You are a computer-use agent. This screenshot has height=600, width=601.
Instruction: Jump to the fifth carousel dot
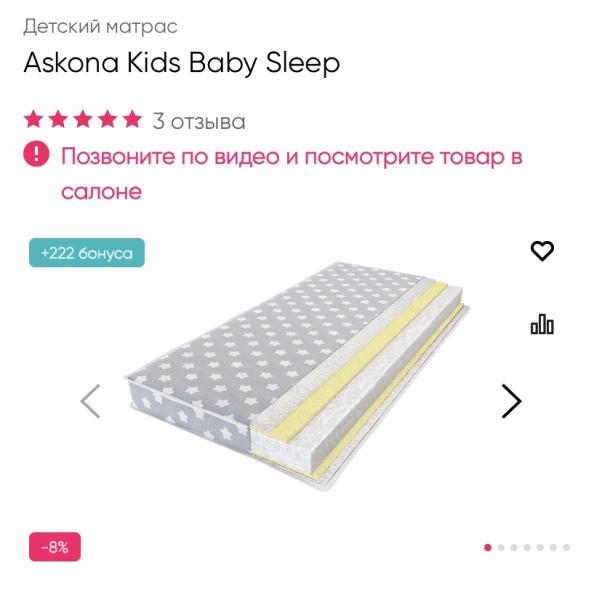pos(540,547)
